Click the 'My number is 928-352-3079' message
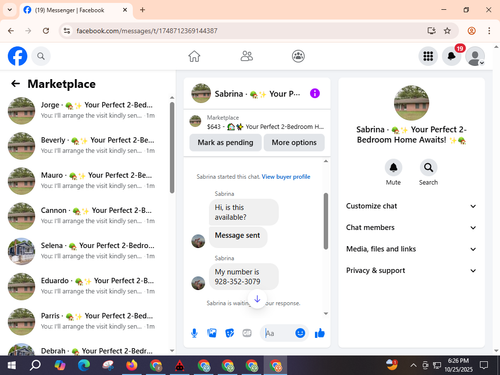 tap(244, 277)
